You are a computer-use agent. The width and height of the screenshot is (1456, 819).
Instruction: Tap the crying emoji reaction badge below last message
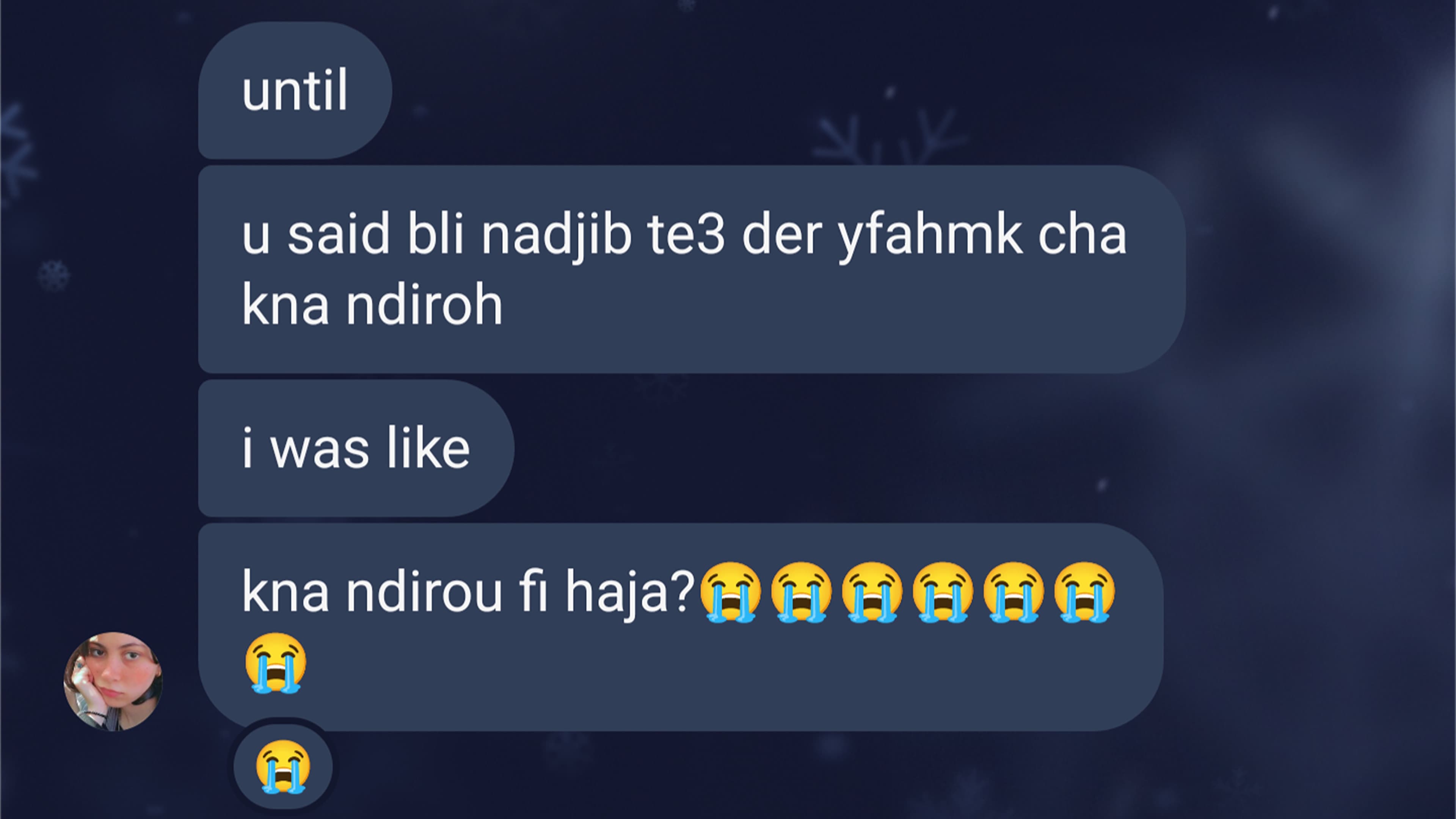(283, 766)
